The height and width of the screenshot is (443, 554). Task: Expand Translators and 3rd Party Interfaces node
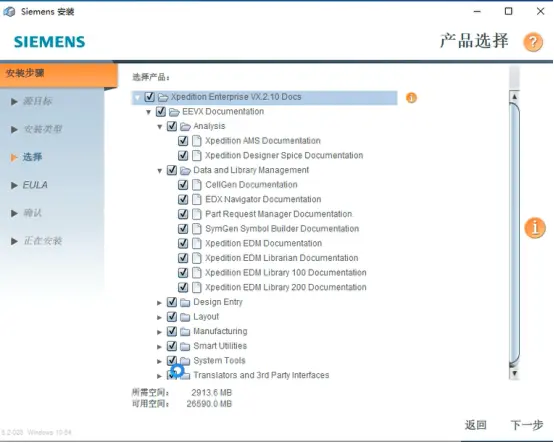(159, 376)
